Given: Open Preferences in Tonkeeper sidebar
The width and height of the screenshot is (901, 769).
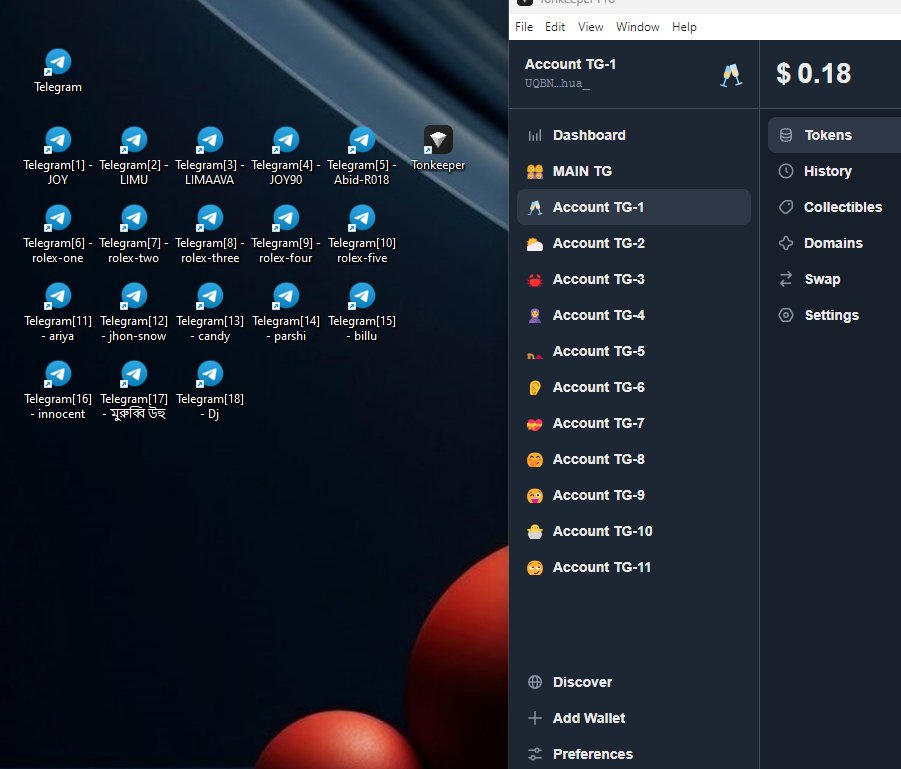Looking at the screenshot, I should pos(634,754).
